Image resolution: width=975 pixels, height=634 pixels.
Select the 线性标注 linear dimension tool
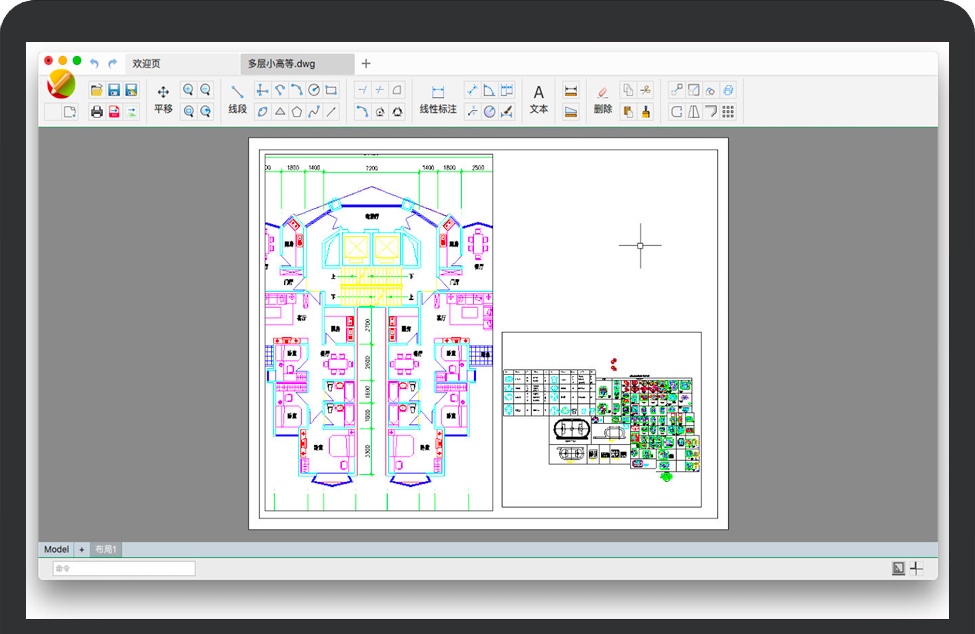pyautogui.click(x=437, y=99)
